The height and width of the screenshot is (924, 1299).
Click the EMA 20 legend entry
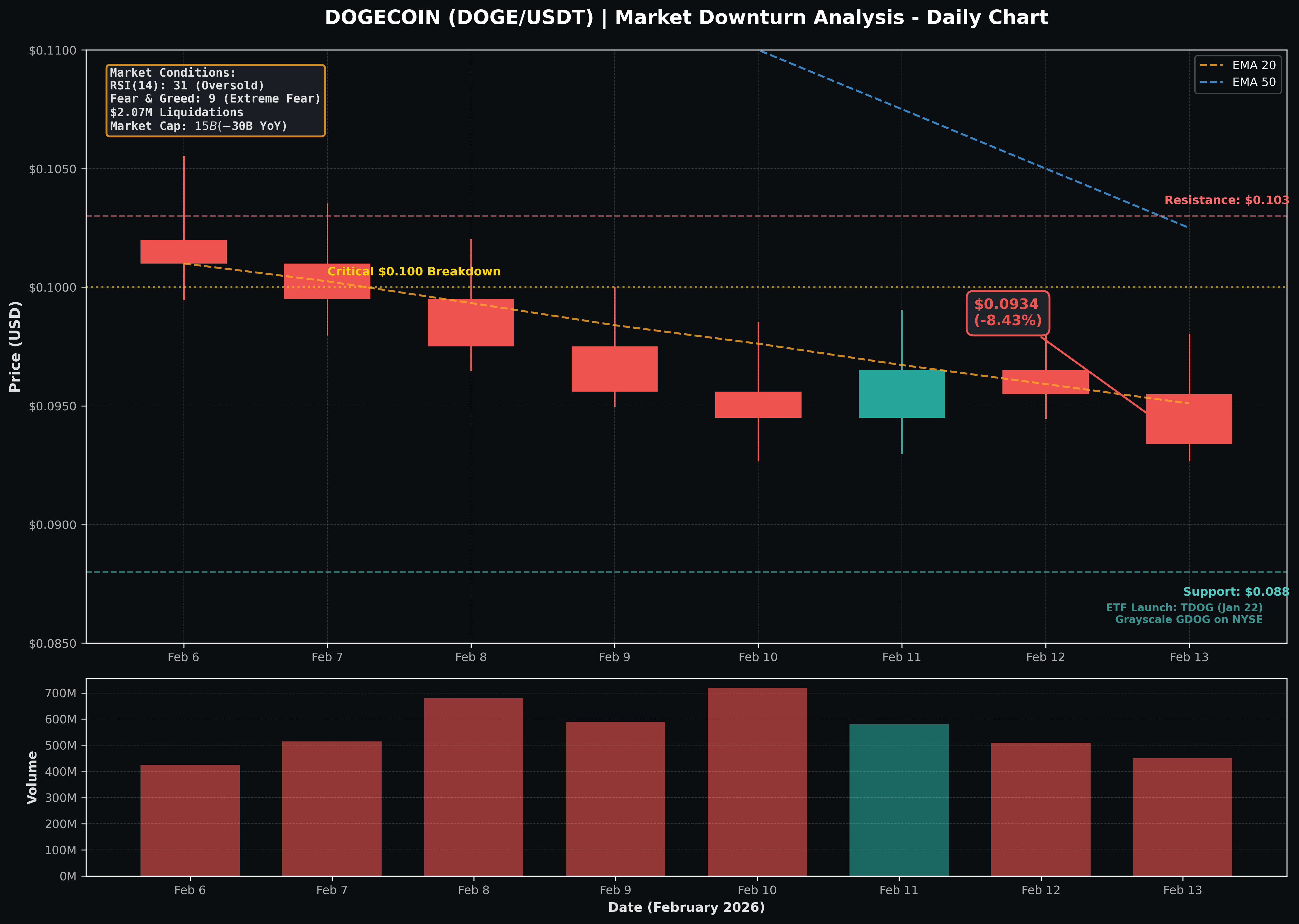pyautogui.click(x=1252, y=65)
